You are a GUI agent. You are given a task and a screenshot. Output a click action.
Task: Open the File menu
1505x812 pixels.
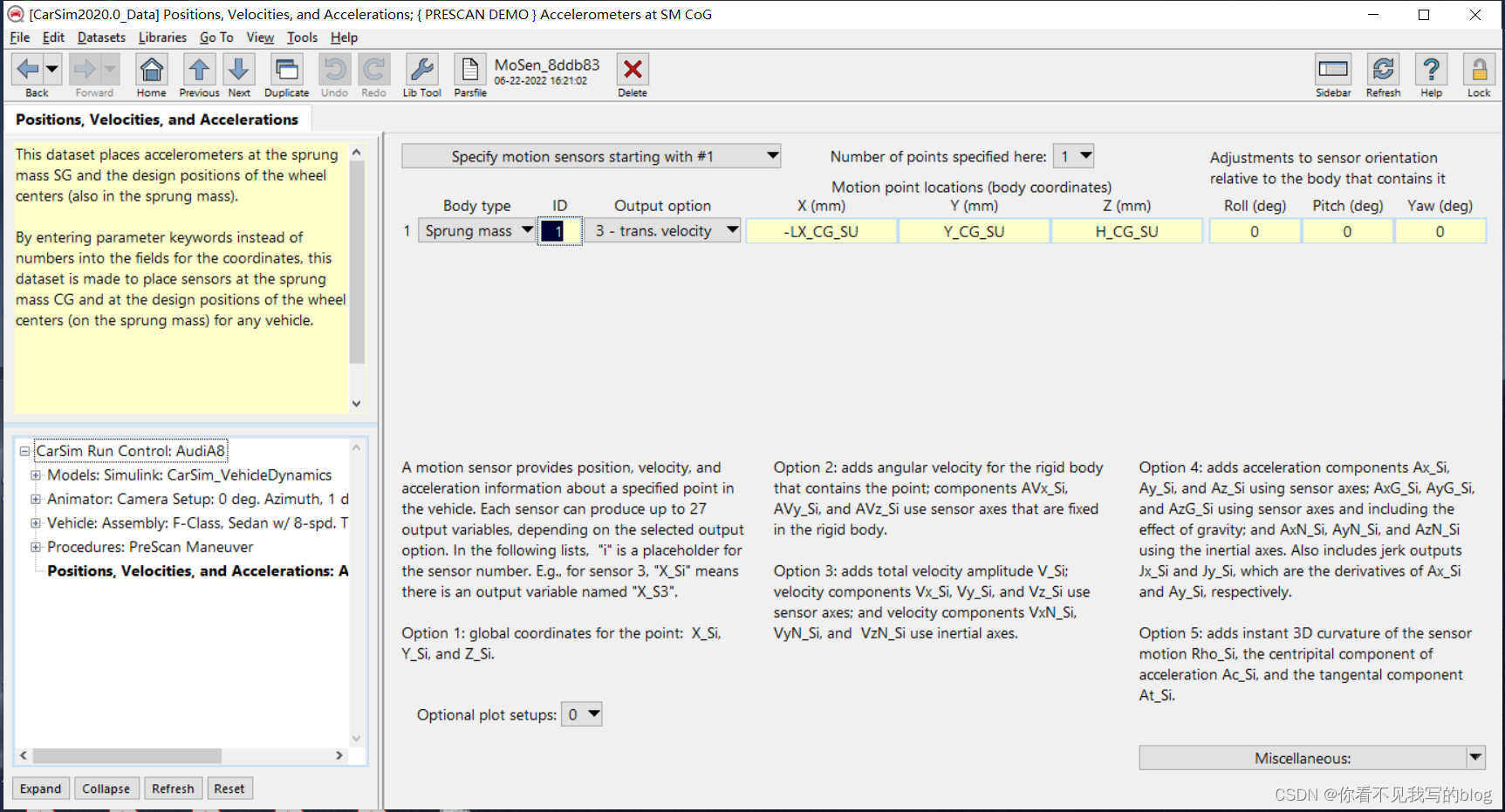click(19, 38)
